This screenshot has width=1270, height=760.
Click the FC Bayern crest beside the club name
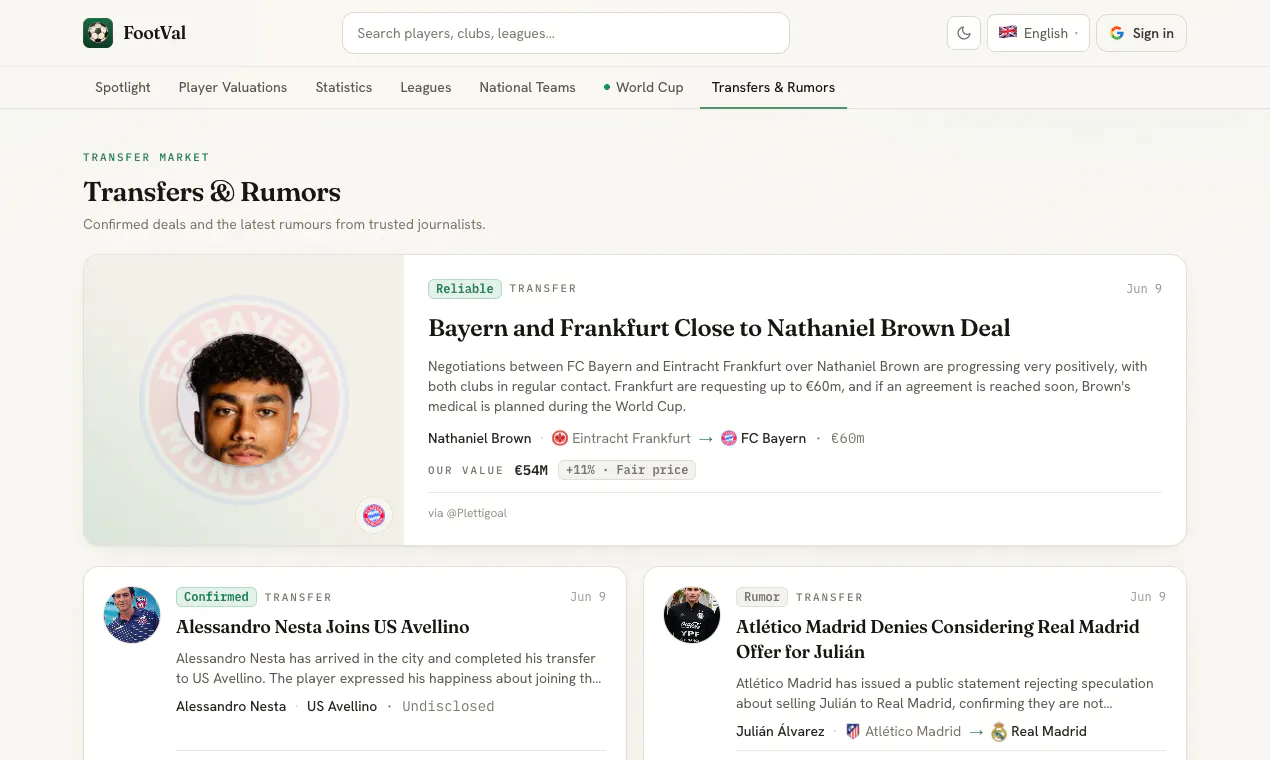pos(729,438)
